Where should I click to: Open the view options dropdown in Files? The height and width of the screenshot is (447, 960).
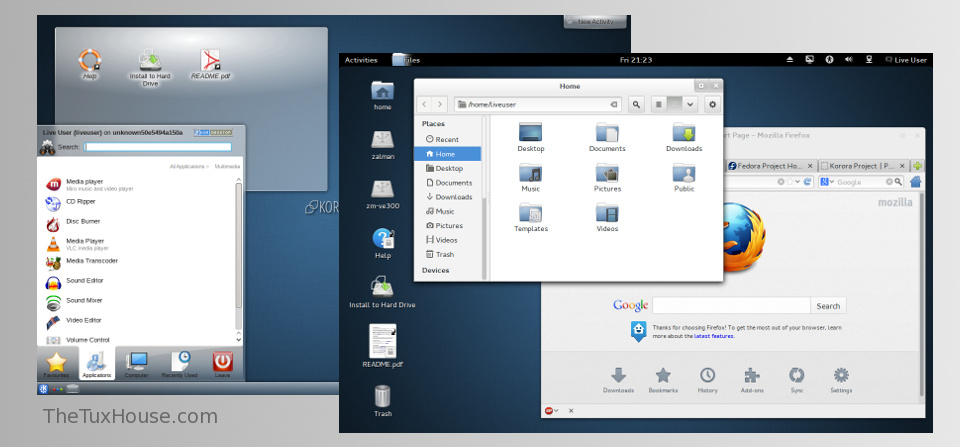[688, 104]
